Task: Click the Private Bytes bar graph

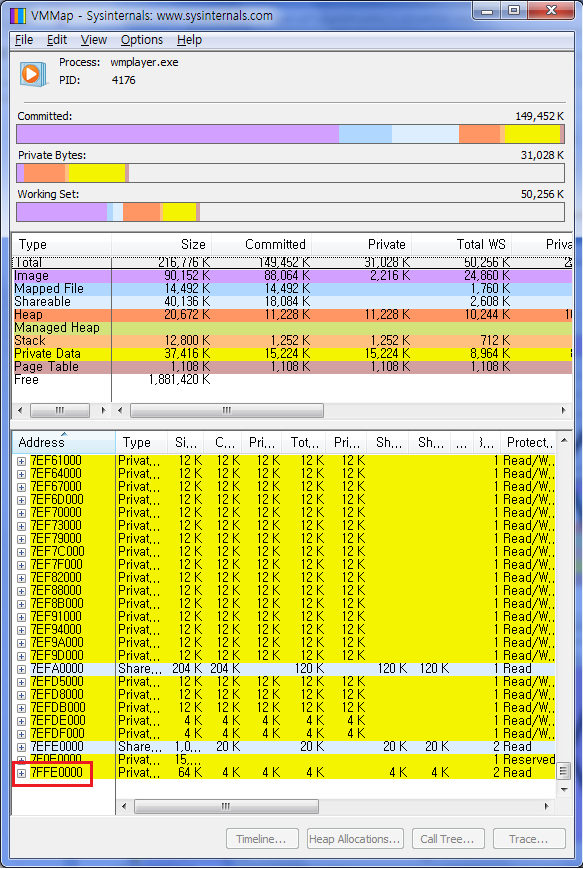Action: 290,173
